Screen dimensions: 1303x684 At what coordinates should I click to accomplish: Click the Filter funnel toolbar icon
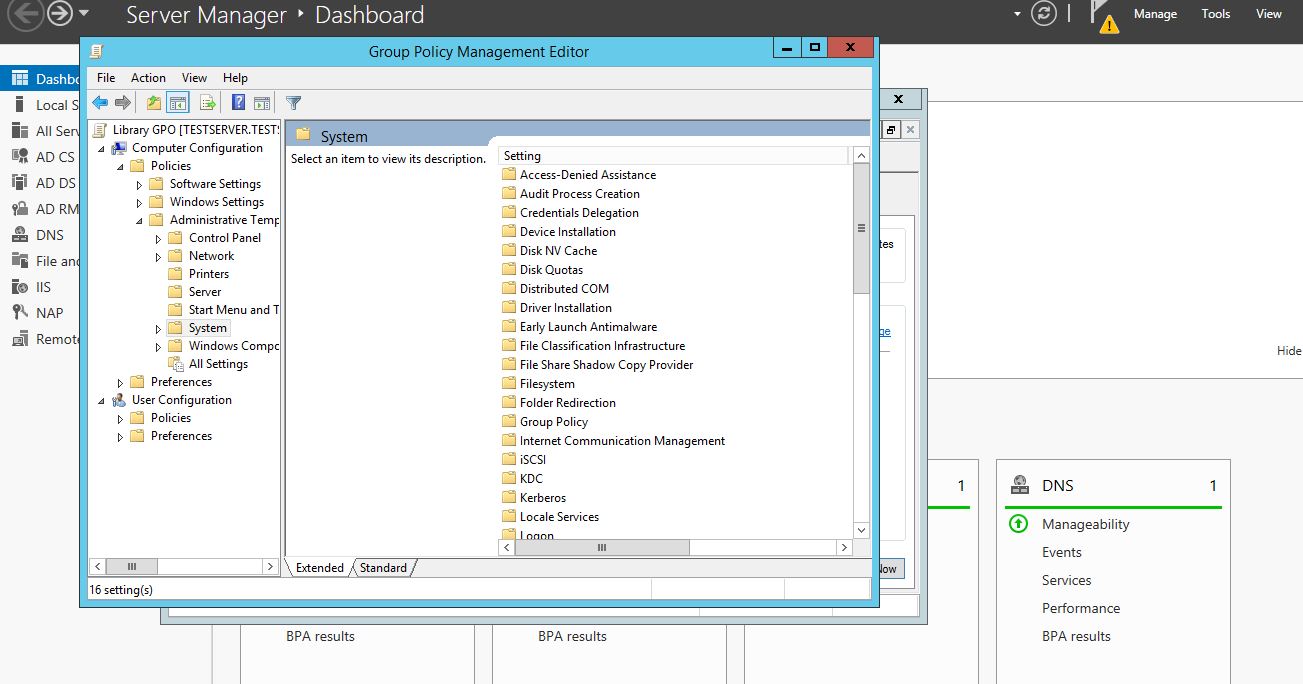tap(293, 102)
